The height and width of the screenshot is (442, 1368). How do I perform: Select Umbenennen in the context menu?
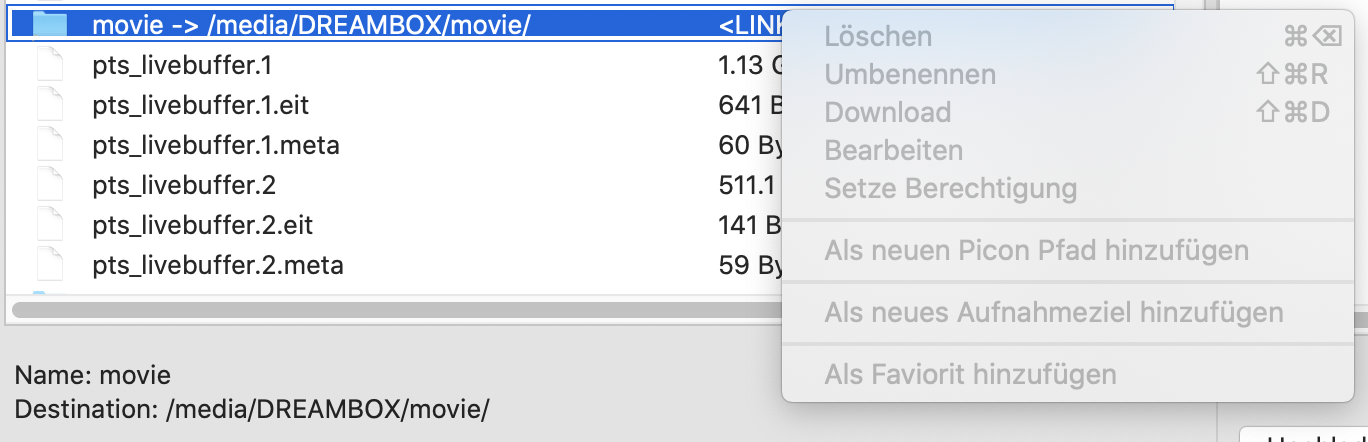tap(910, 75)
